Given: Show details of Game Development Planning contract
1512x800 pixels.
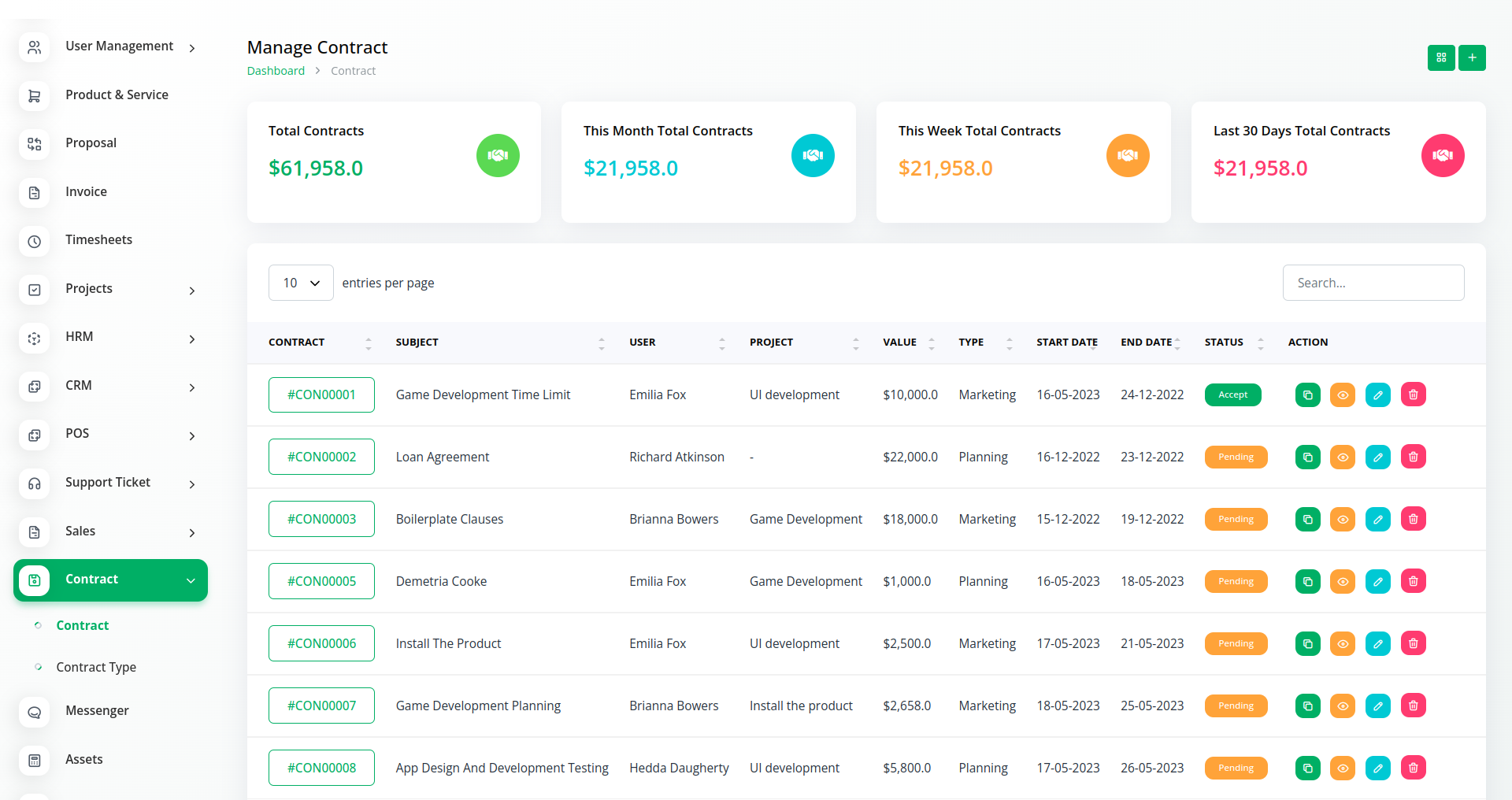Looking at the screenshot, I should 1342,706.
